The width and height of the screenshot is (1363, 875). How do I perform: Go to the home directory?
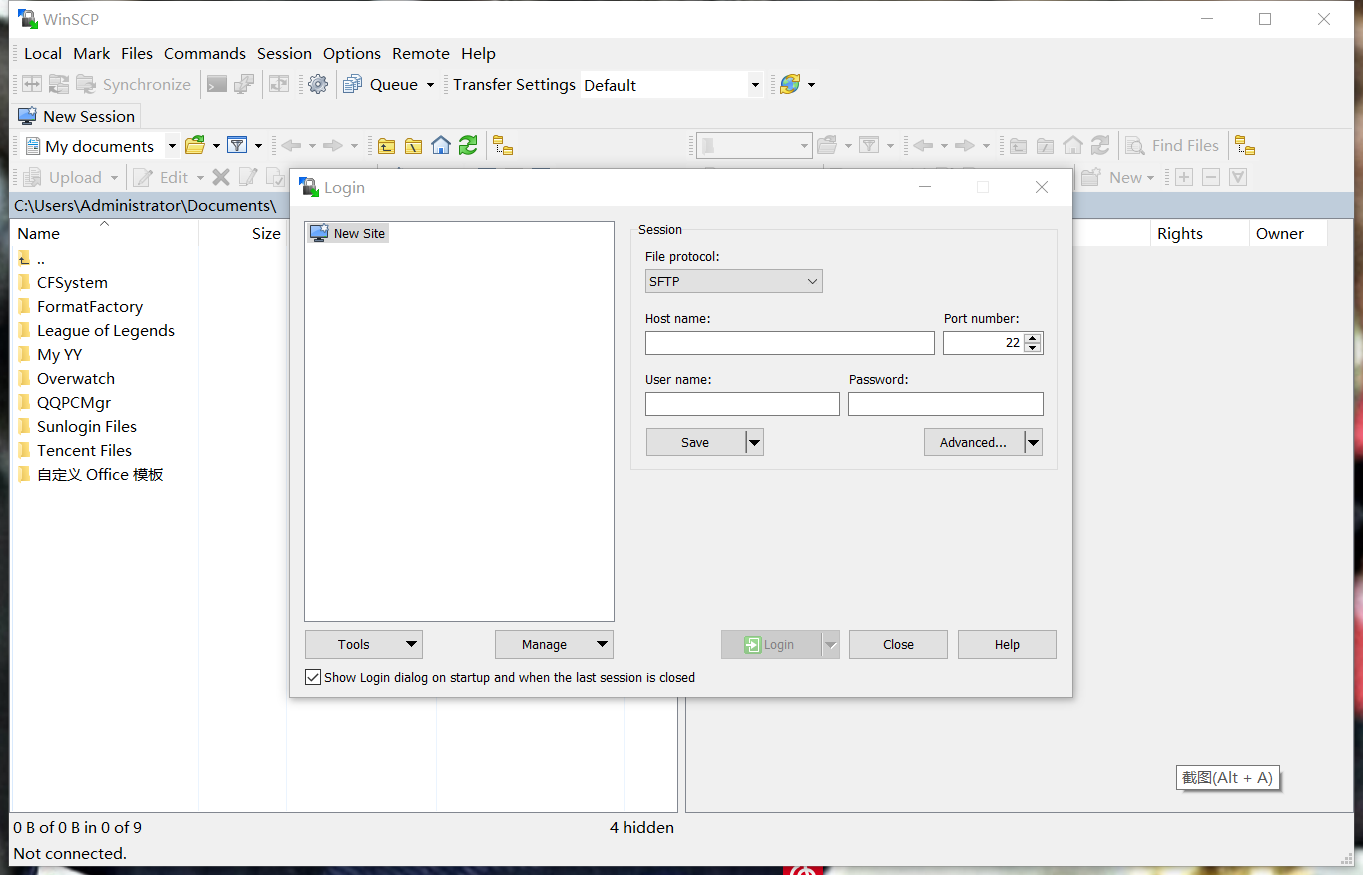440,145
